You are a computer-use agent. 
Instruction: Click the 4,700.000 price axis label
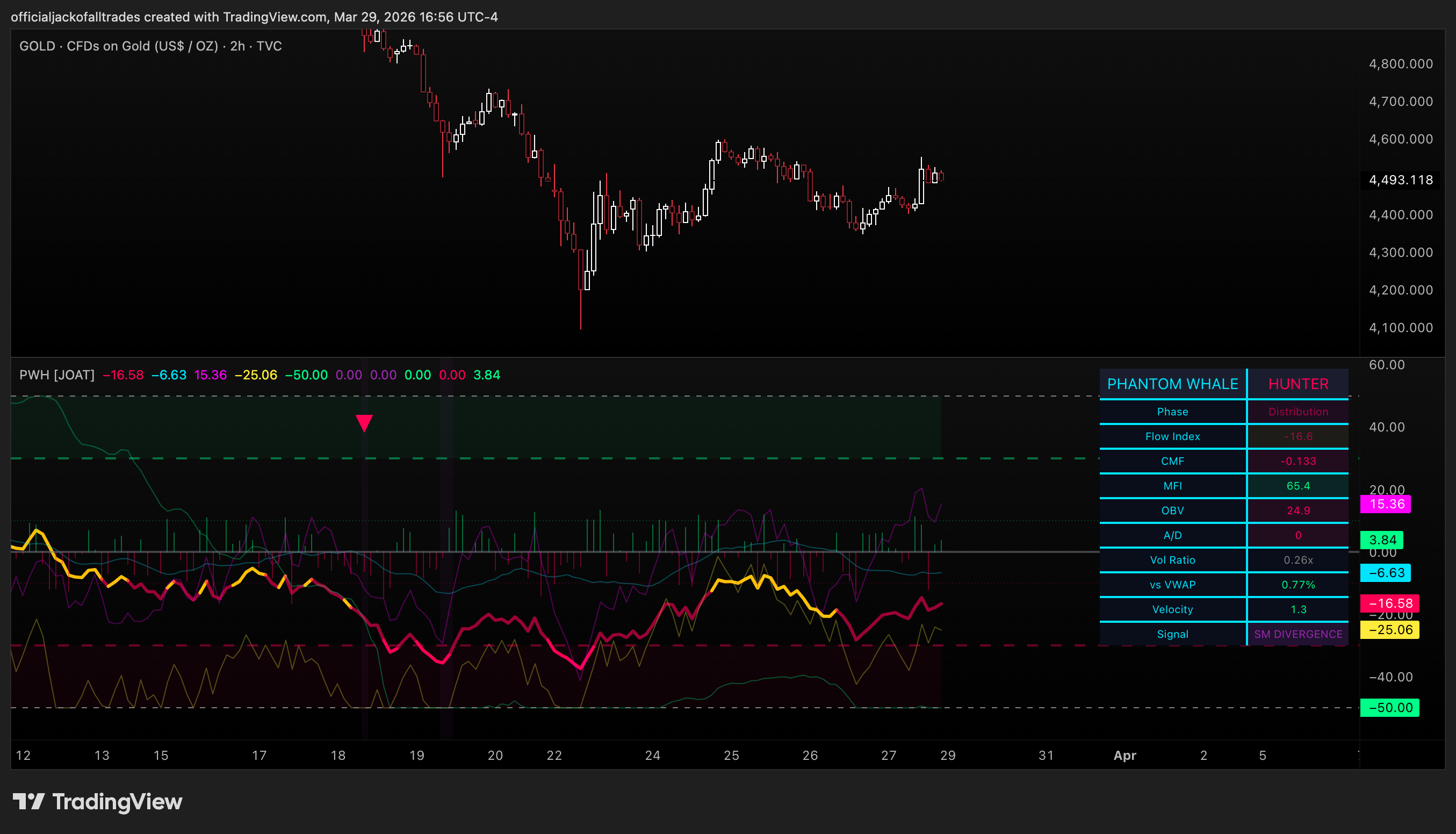click(1401, 102)
